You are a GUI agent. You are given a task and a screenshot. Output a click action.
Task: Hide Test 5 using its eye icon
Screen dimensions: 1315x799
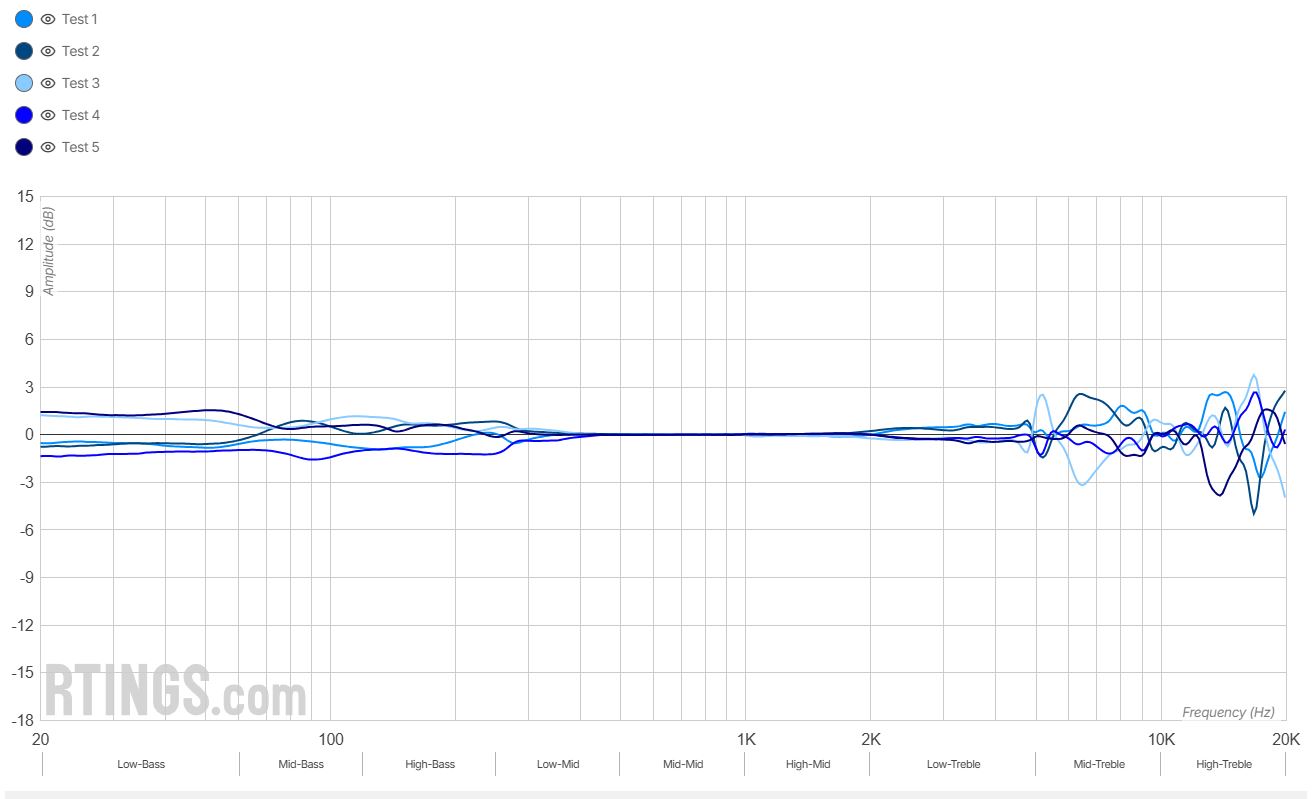pos(47,147)
